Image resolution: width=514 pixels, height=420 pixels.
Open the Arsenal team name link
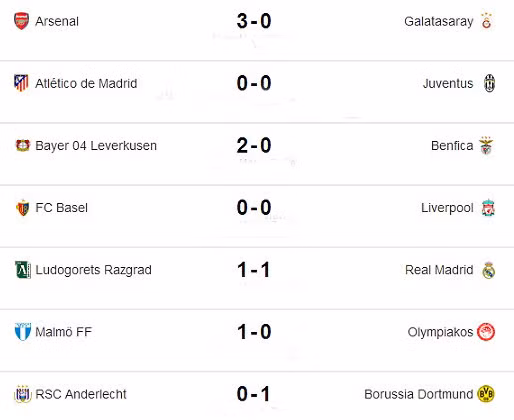tap(57, 21)
